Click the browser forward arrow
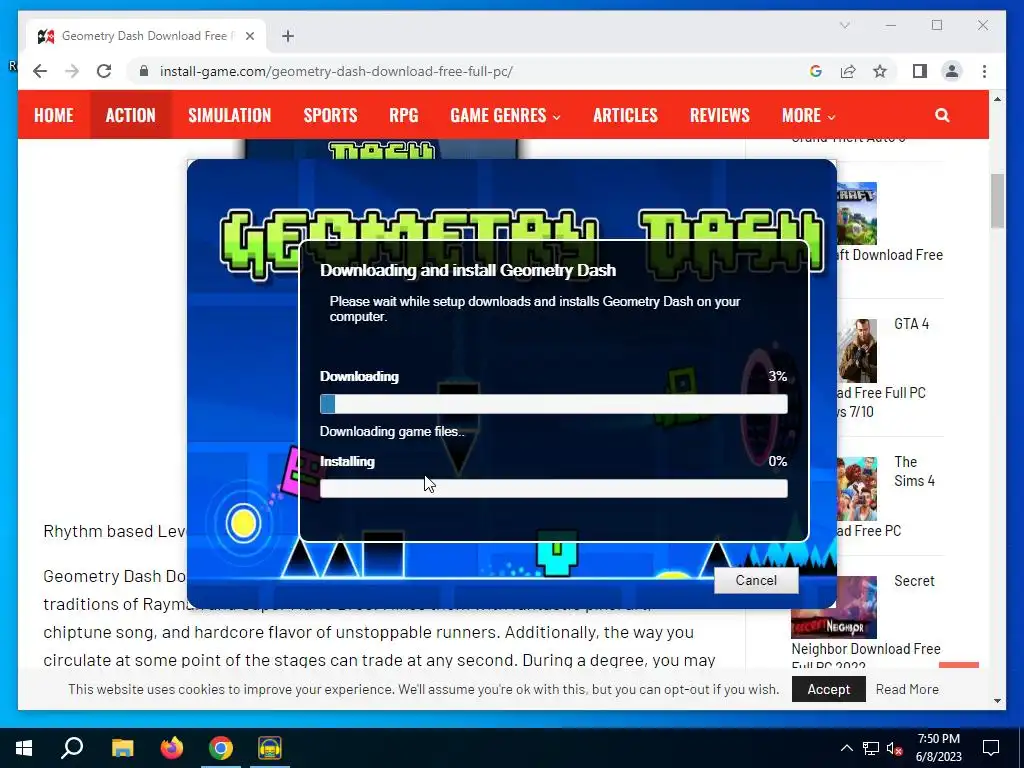 click(72, 71)
